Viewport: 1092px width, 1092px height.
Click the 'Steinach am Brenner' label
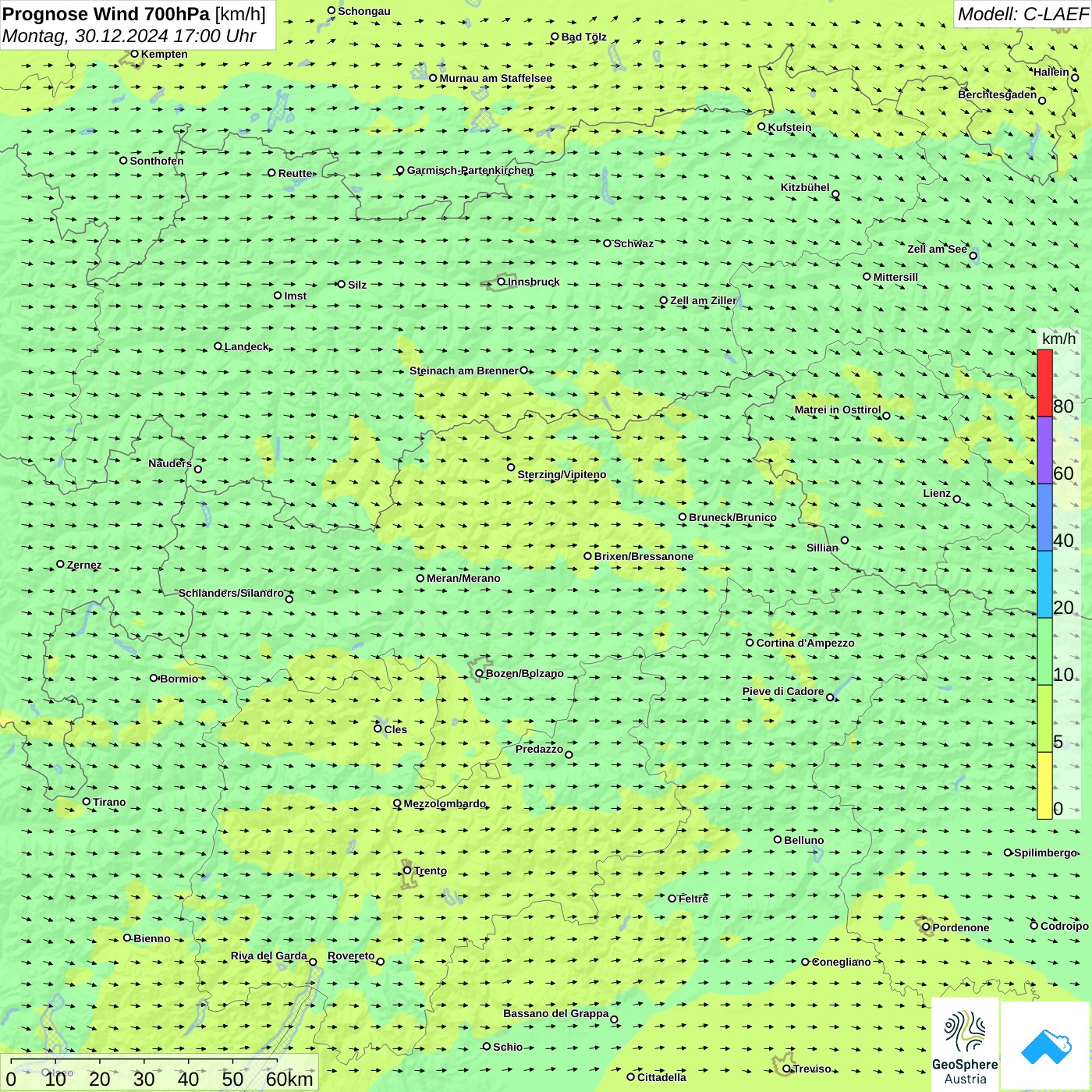pyautogui.click(x=464, y=370)
